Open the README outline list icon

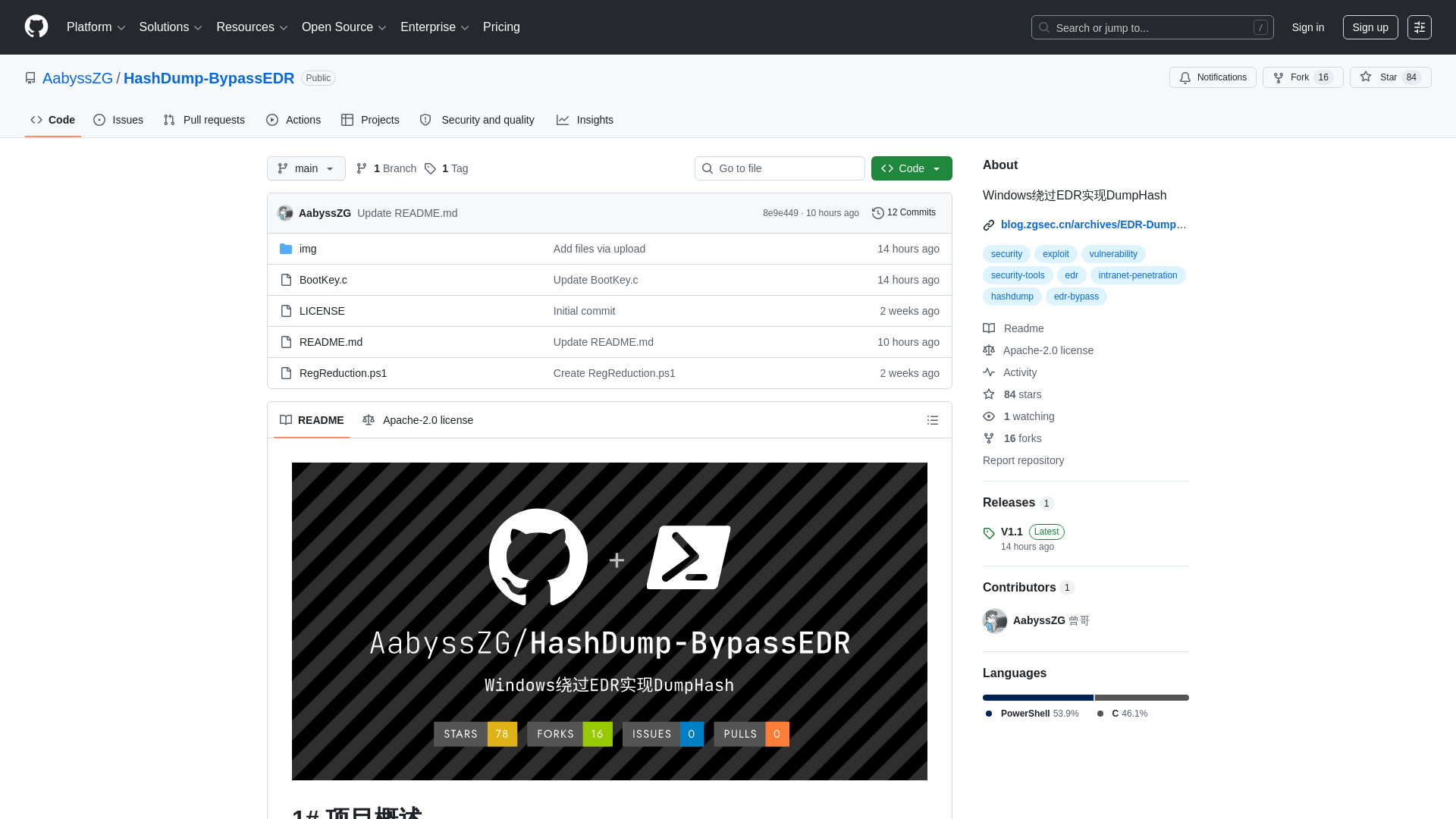[x=933, y=420]
